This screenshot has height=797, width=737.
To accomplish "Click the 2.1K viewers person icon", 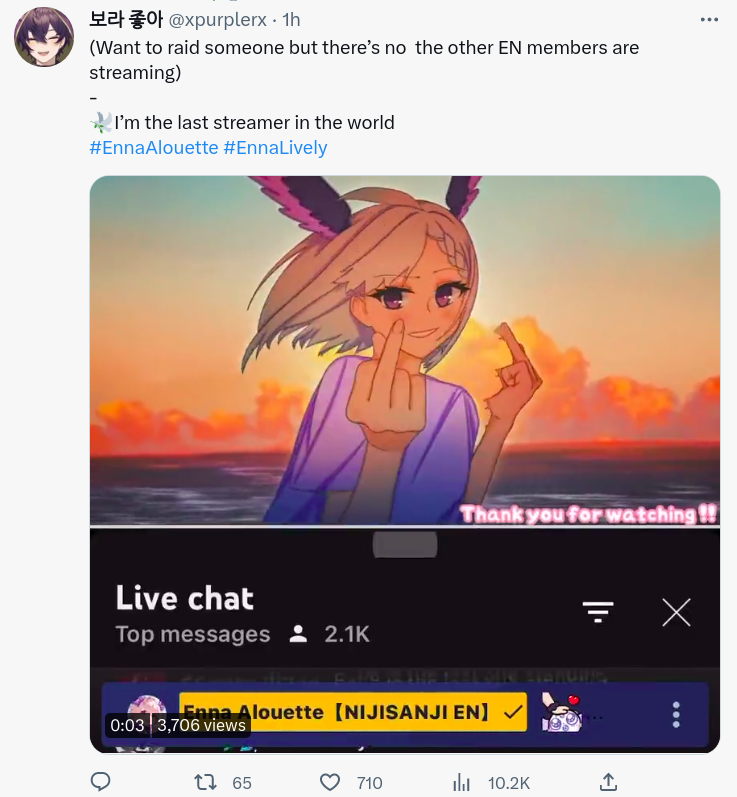I will pyautogui.click(x=298, y=634).
